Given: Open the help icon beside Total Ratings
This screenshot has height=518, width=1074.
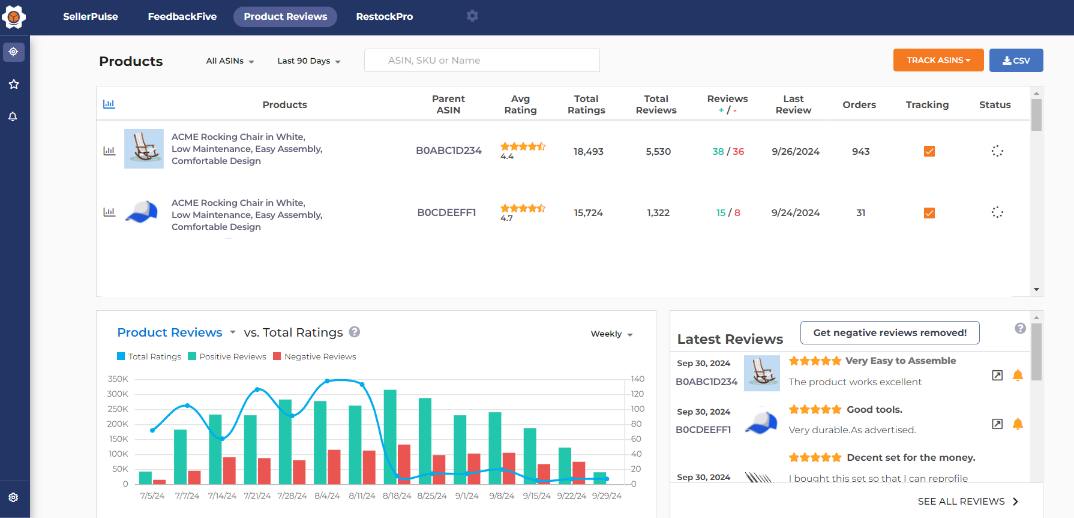Looking at the screenshot, I should (354, 332).
